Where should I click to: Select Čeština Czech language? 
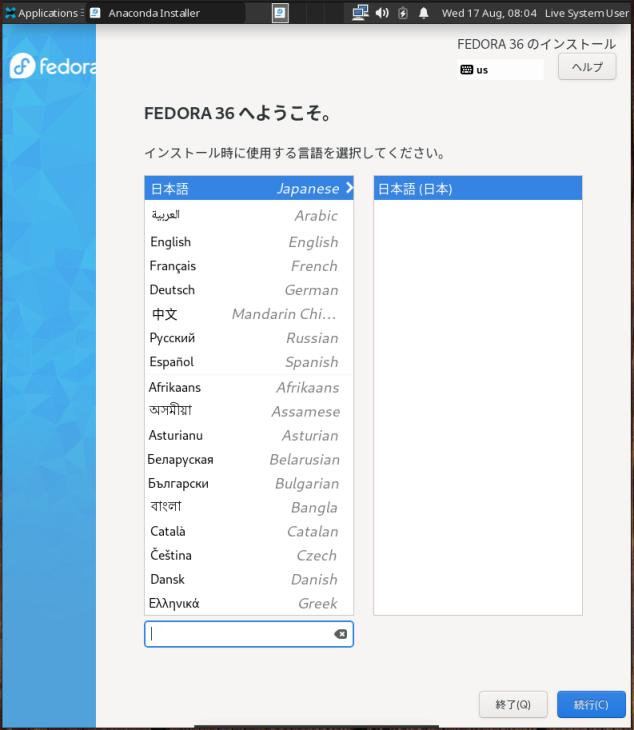coord(249,555)
